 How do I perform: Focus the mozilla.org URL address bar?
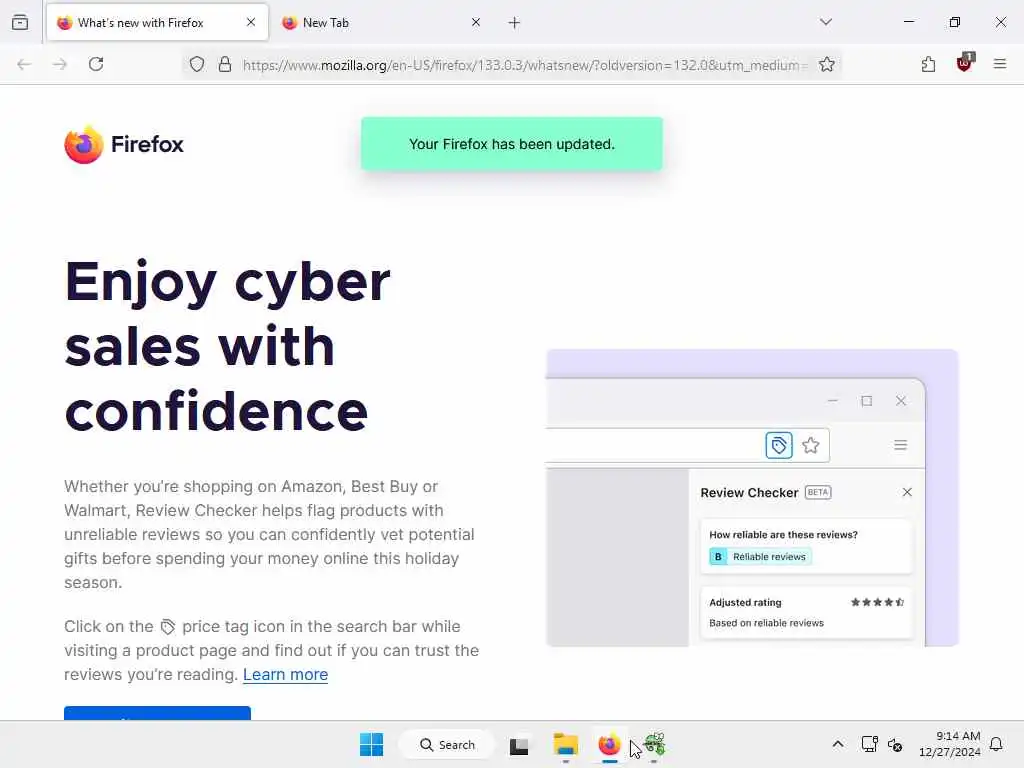coord(525,65)
